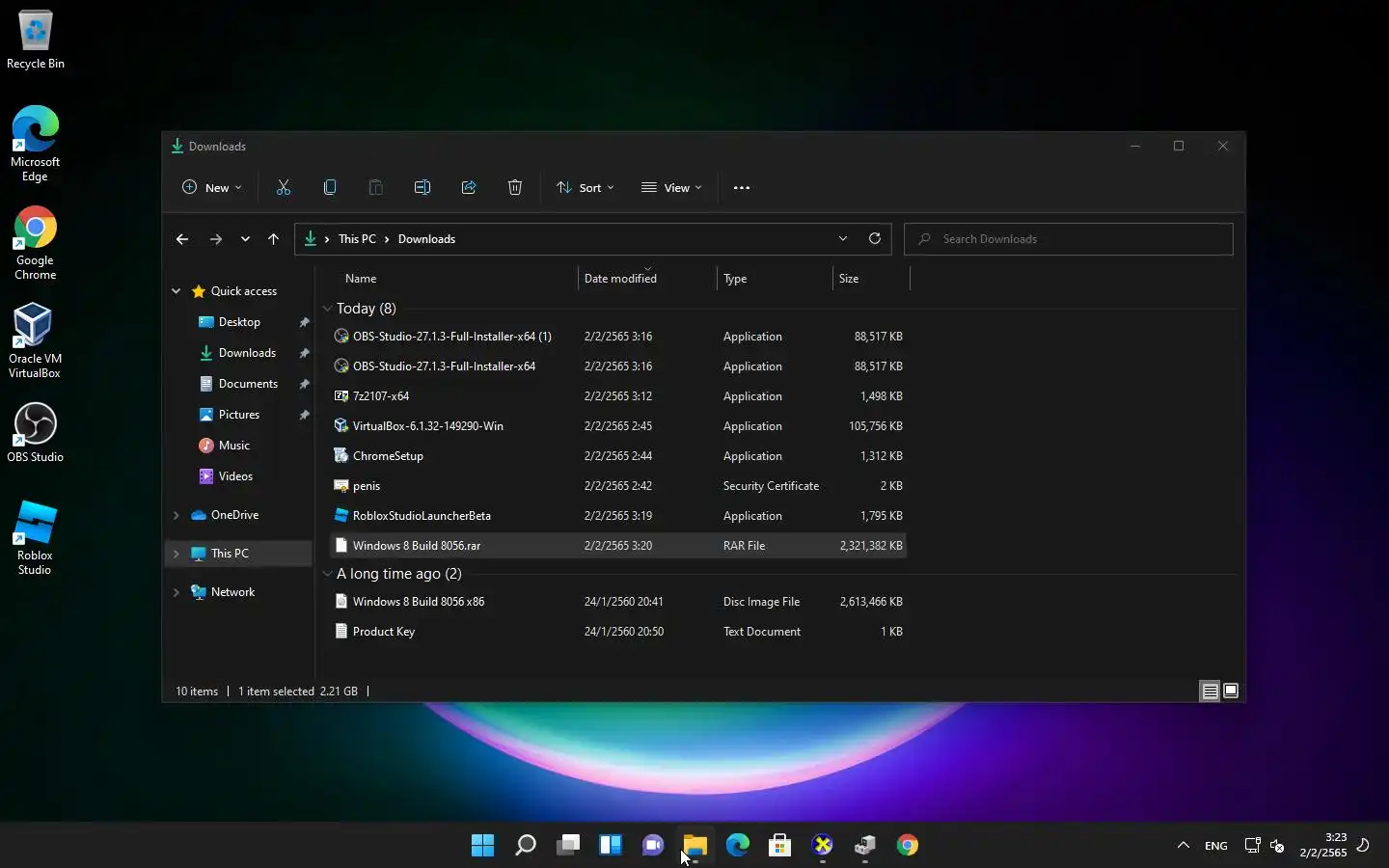
Task: Open Music in sidebar
Action: (x=233, y=446)
